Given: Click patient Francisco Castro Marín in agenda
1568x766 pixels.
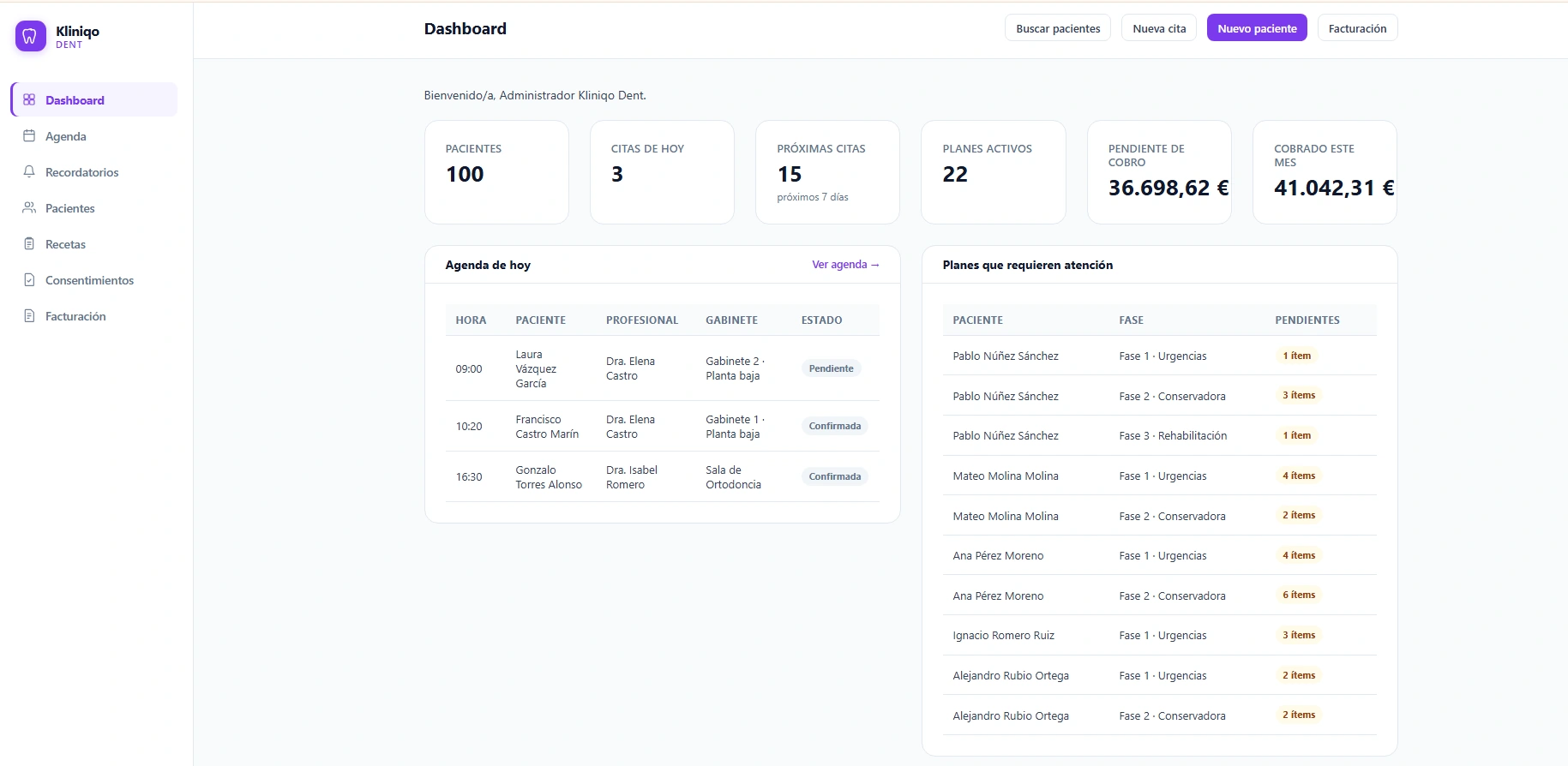Looking at the screenshot, I should [547, 427].
